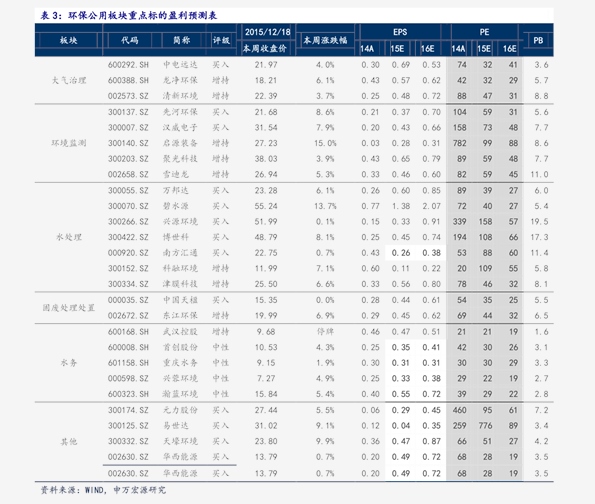Click stock code 000035.SZ
The height and width of the screenshot is (504, 595).
click(128, 300)
